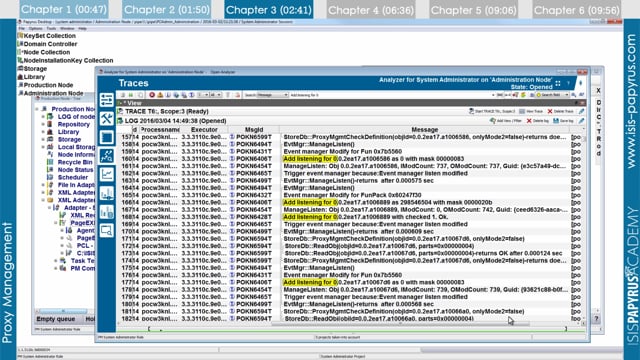The image size is (640, 360).
Task: Jump to Chapter 1 (00:47) tab
Action: pos(64,10)
